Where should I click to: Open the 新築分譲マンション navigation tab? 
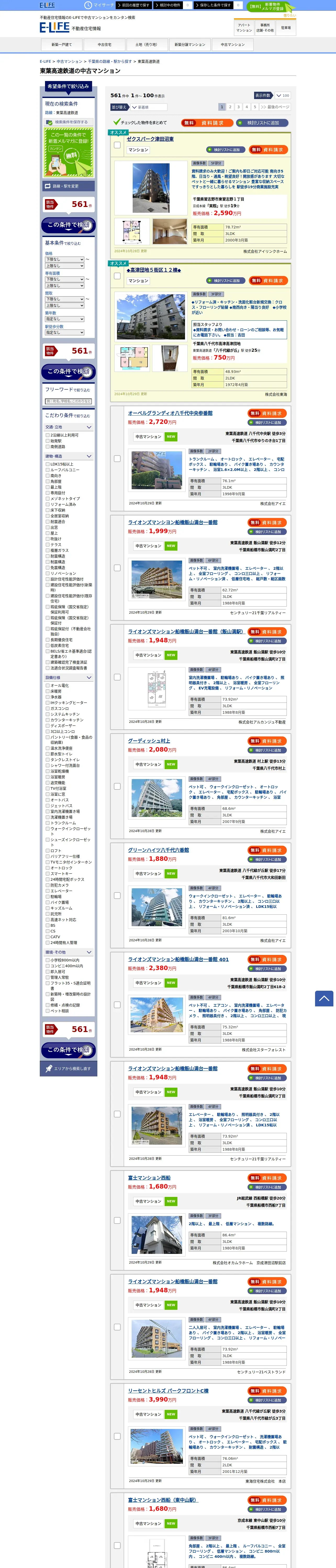pyautogui.click(x=190, y=44)
